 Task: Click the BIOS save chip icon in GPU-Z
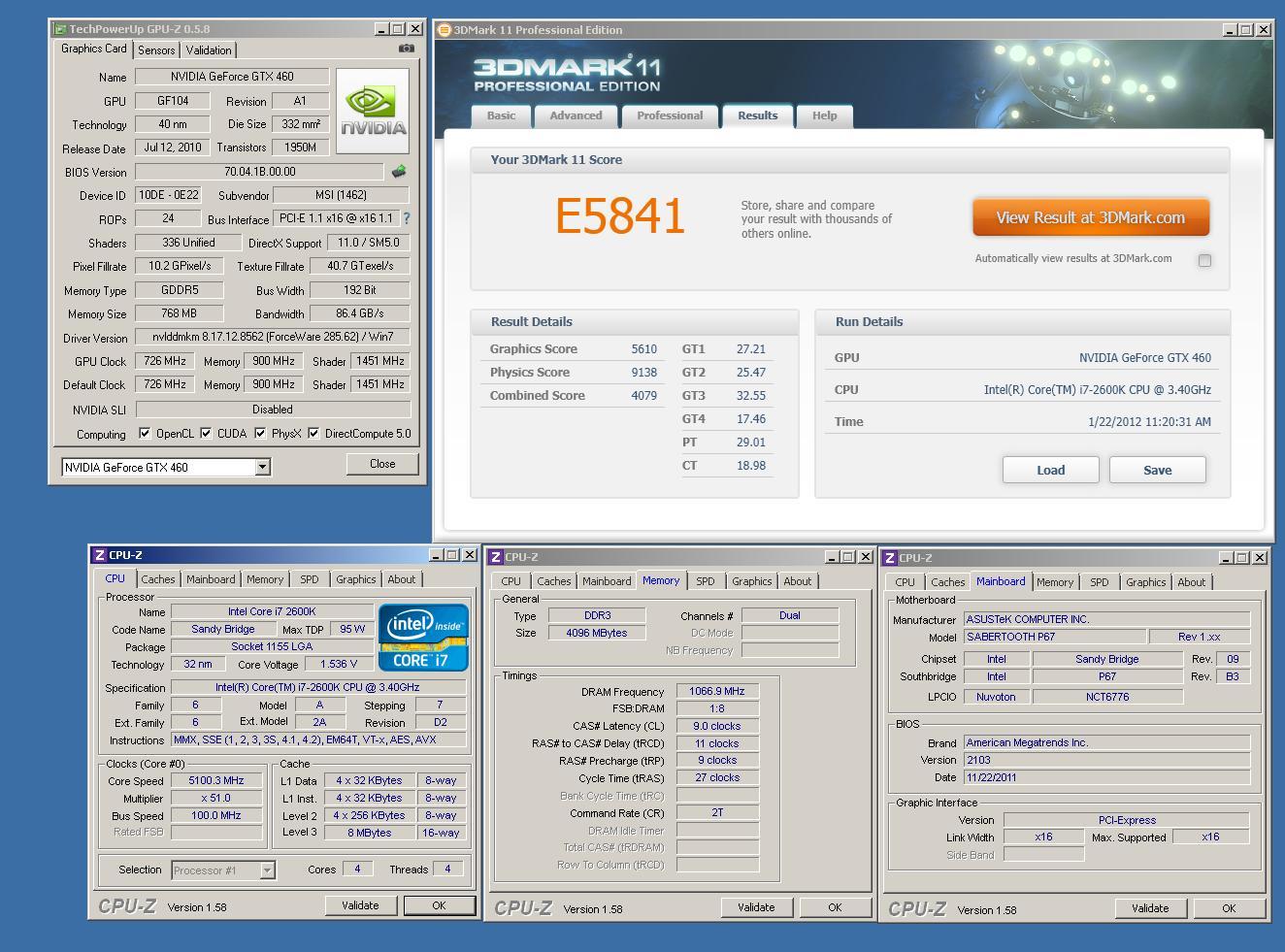tap(399, 172)
